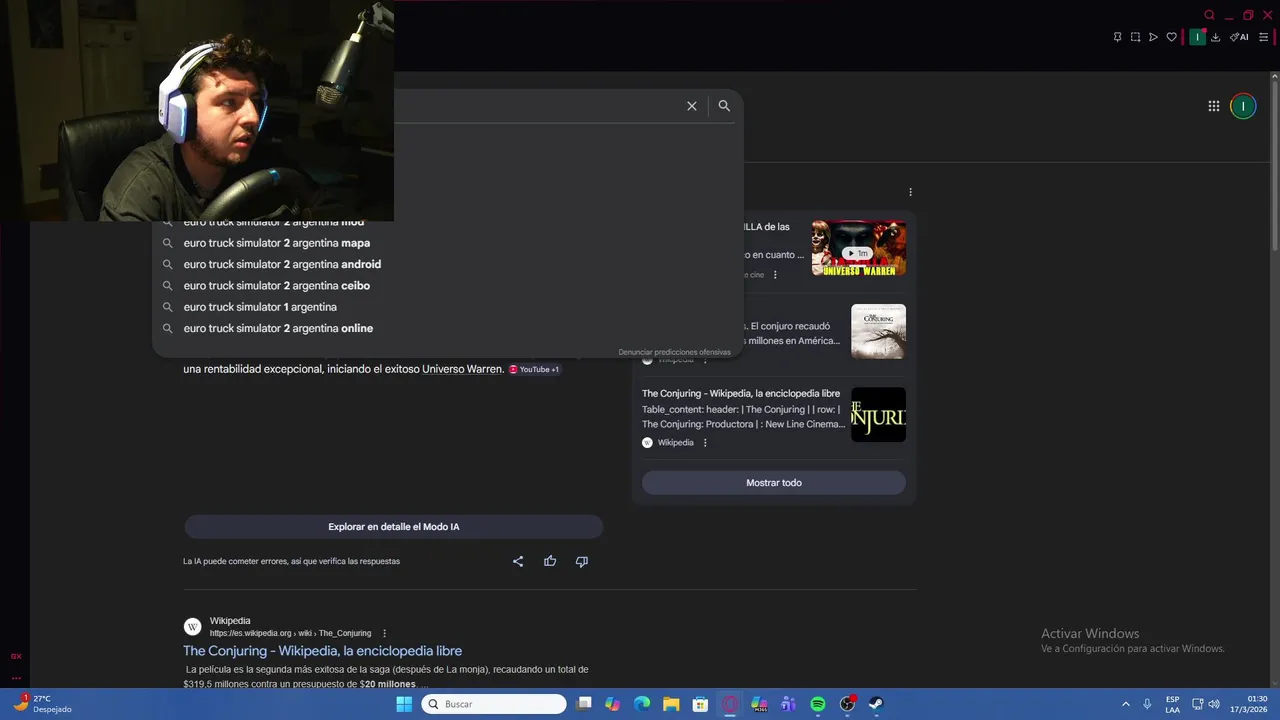
Task: Click the GX corner icon in the Opera sidebar
Action: [x=16, y=656]
